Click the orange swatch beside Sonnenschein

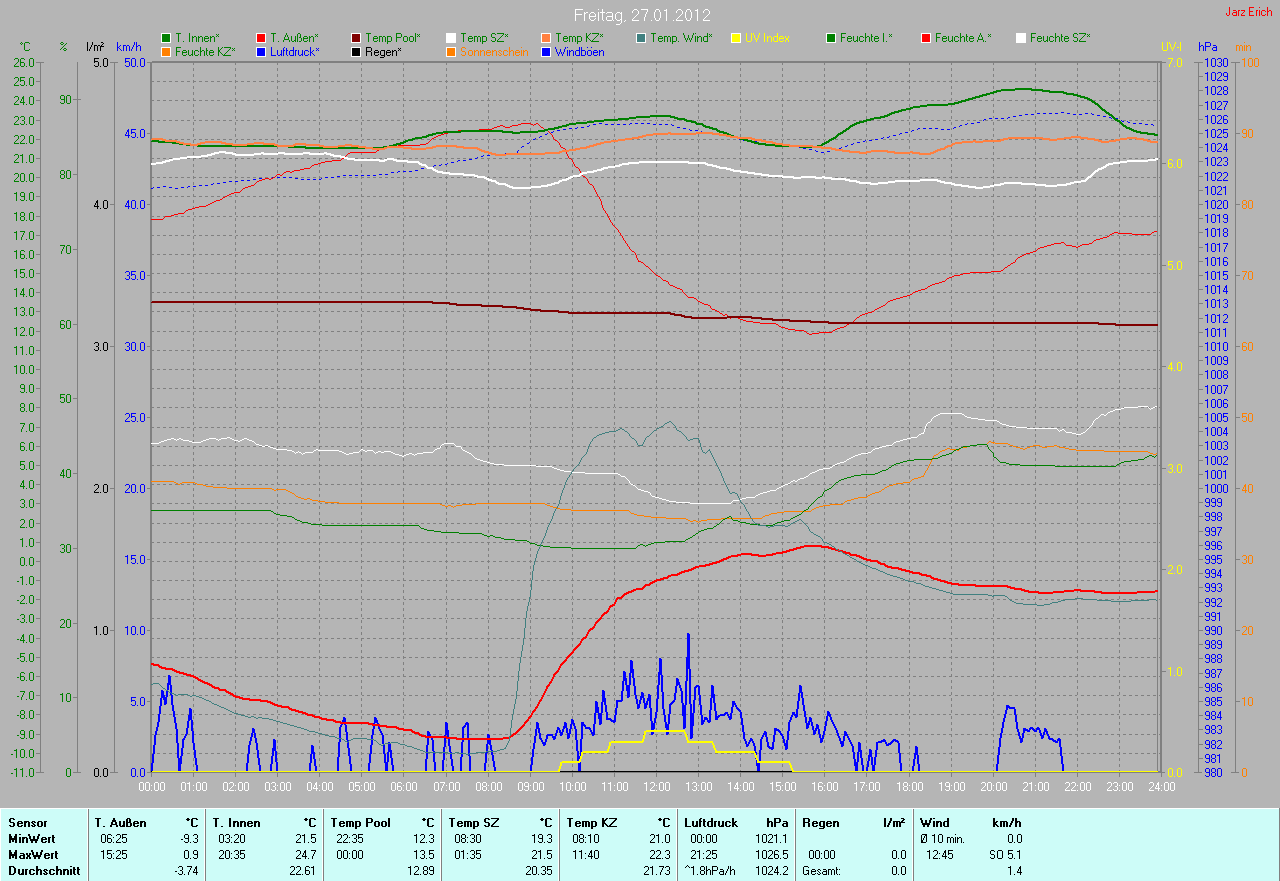[451, 51]
